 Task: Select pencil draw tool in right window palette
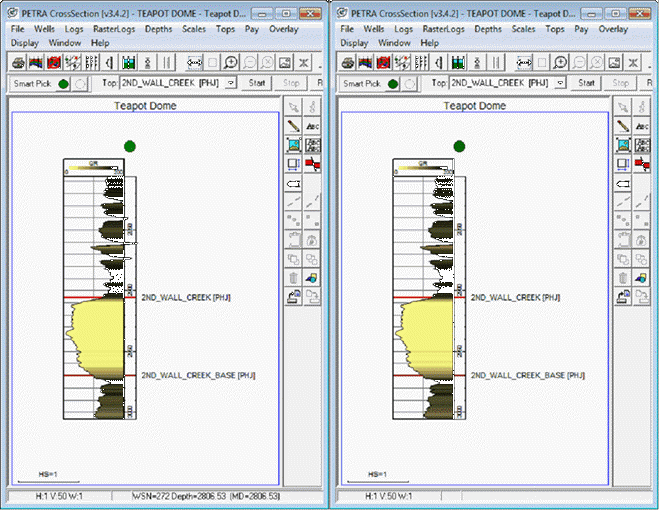click(623, 126)
